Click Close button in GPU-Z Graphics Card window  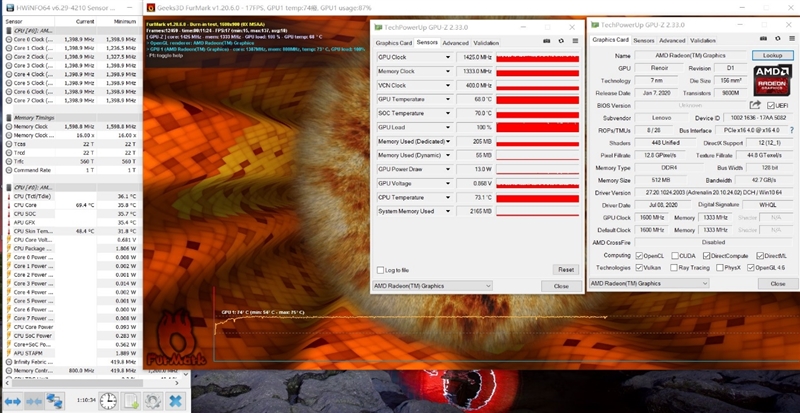(778, 283)
